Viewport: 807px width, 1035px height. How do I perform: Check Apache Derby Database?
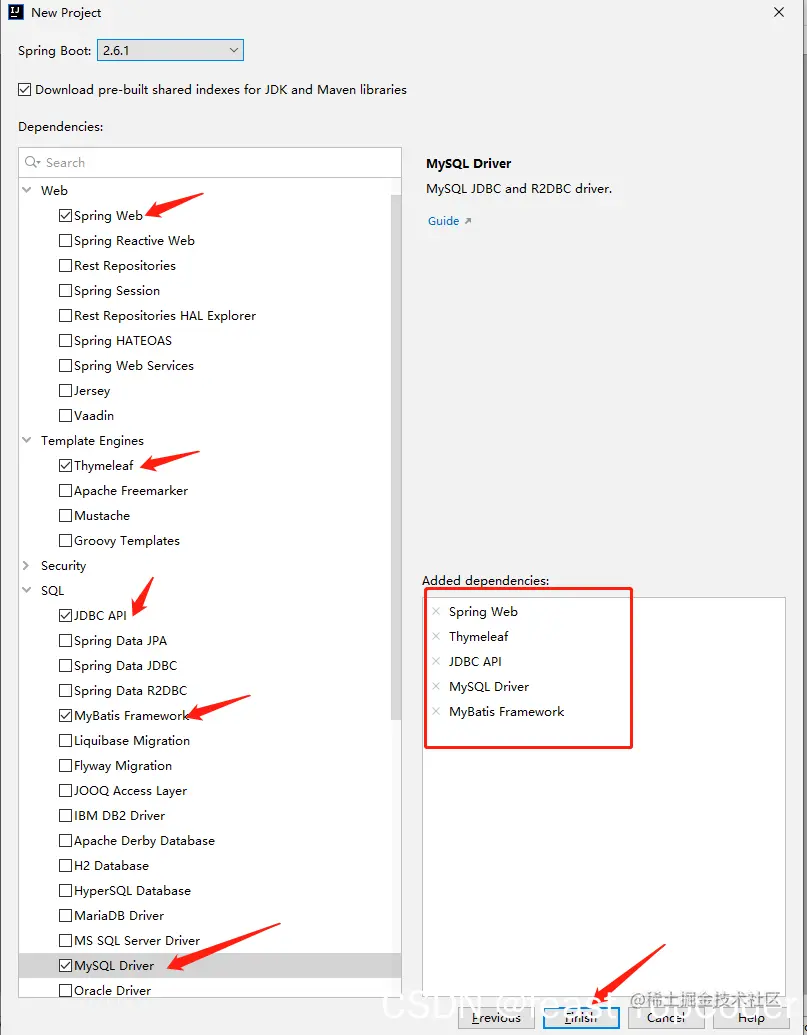pos(65,840)
